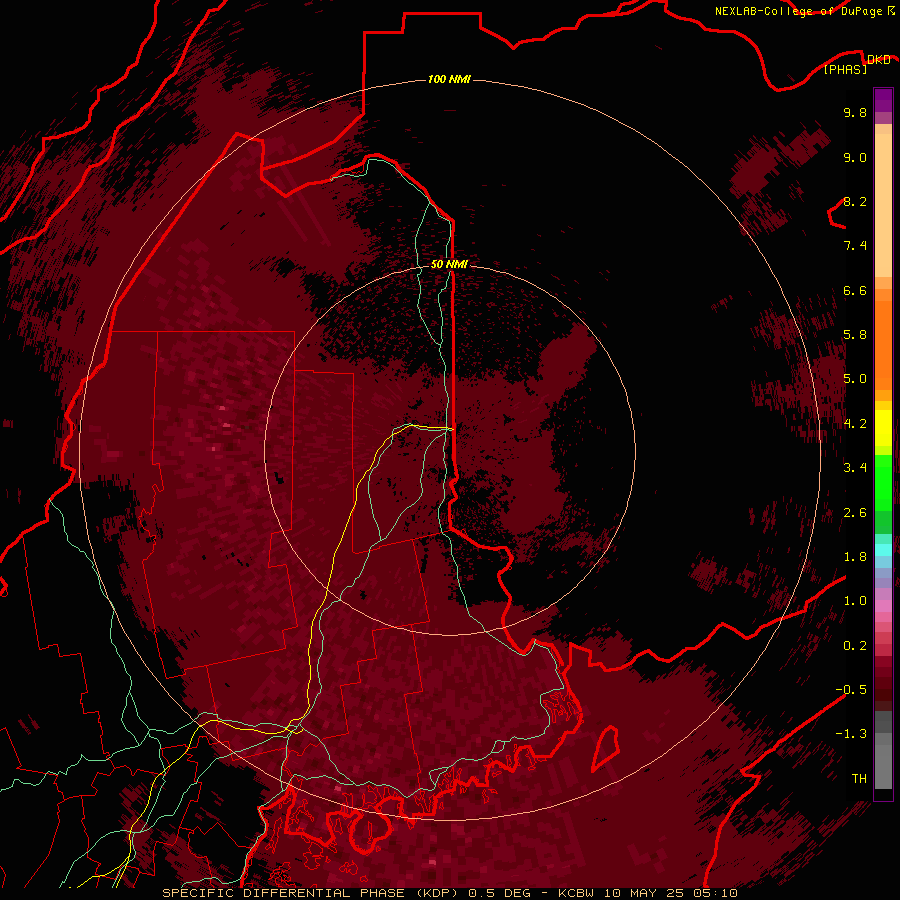Click the gray segment of the color bar
900x900 pixels.
click(883, 750)
